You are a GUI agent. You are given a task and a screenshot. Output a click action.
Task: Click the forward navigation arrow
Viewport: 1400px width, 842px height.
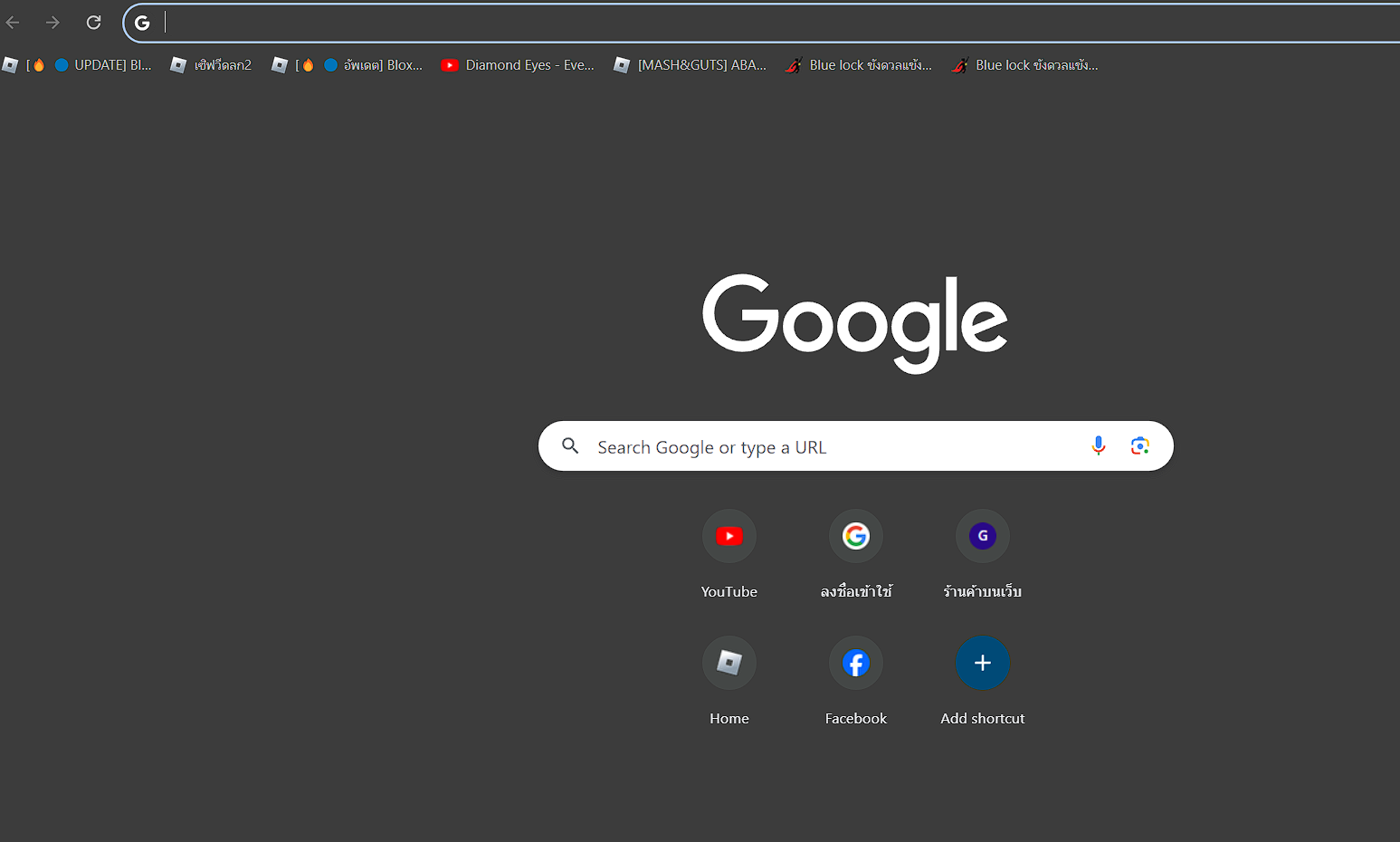click(x=52, y=23)
